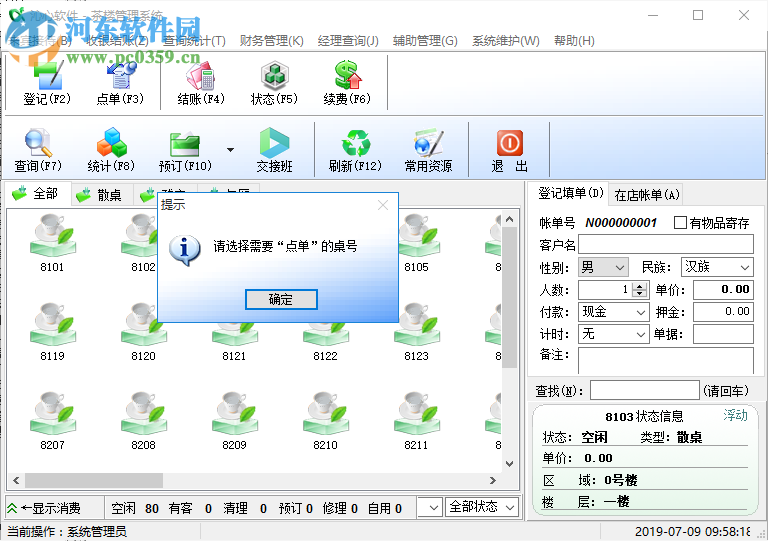The width and height of the screenshot is (768, 541).
Task: Select table 8210
Action: [x=326, y=421]
